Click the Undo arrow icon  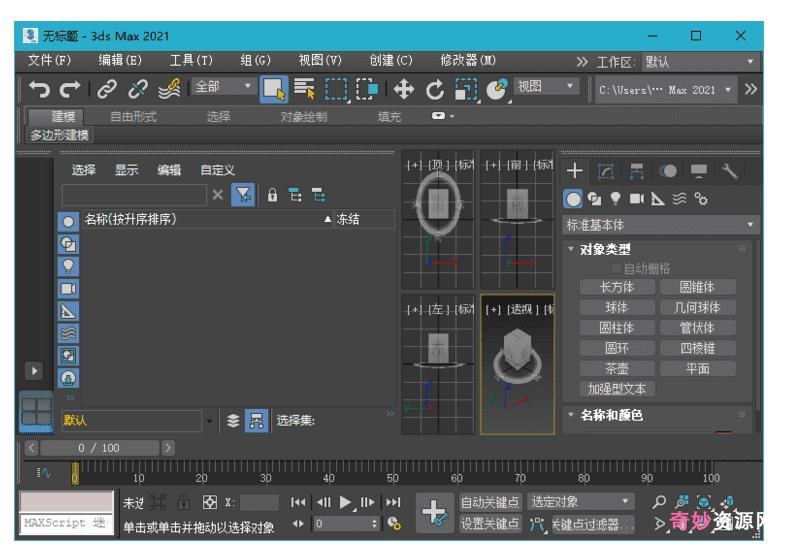[39, 89]
